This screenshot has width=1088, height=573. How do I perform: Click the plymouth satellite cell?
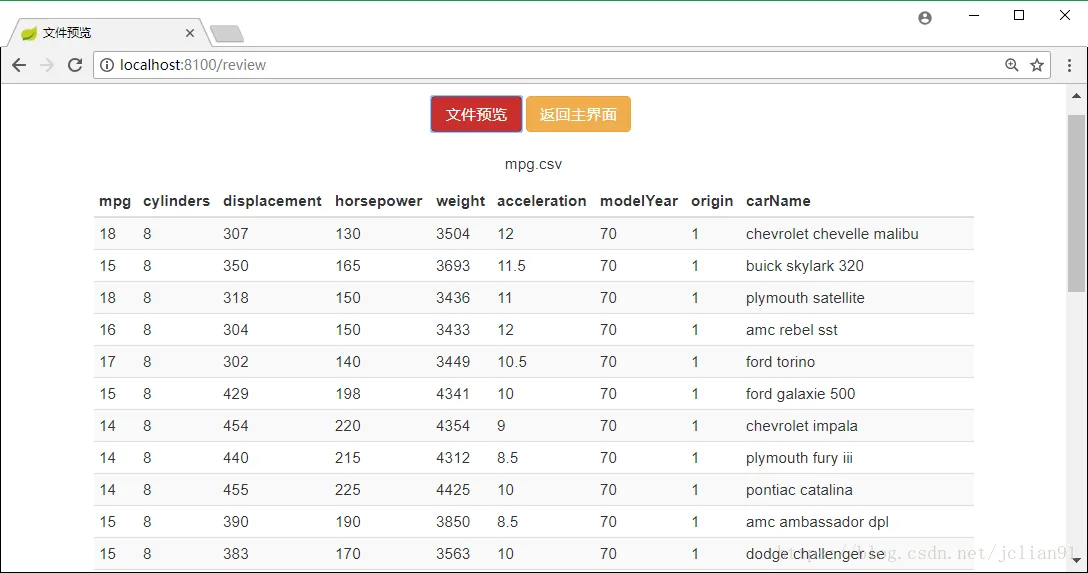805,298
